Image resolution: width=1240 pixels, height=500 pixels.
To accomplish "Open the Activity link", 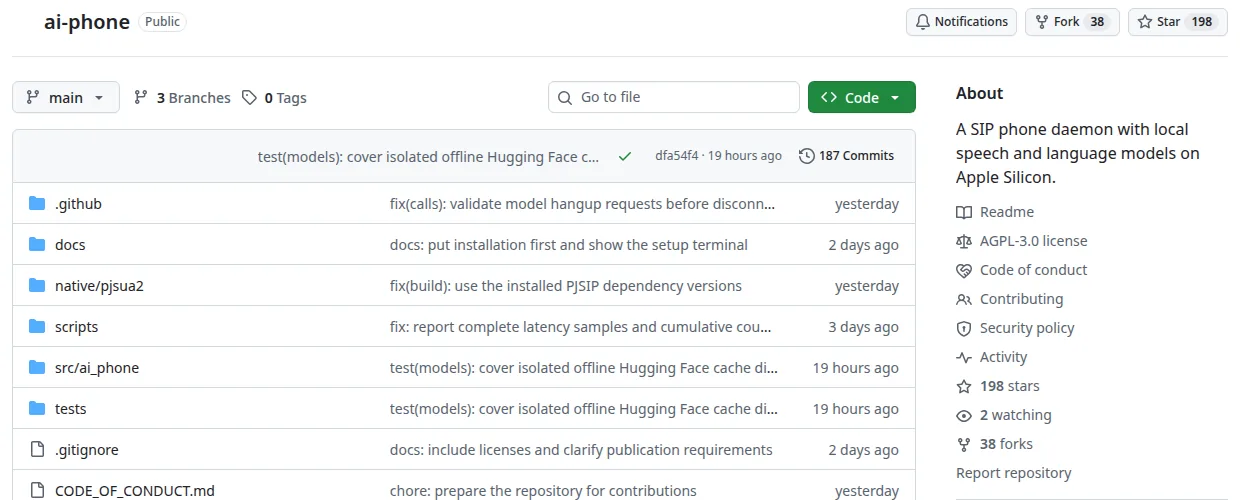I will (1004, 357).
